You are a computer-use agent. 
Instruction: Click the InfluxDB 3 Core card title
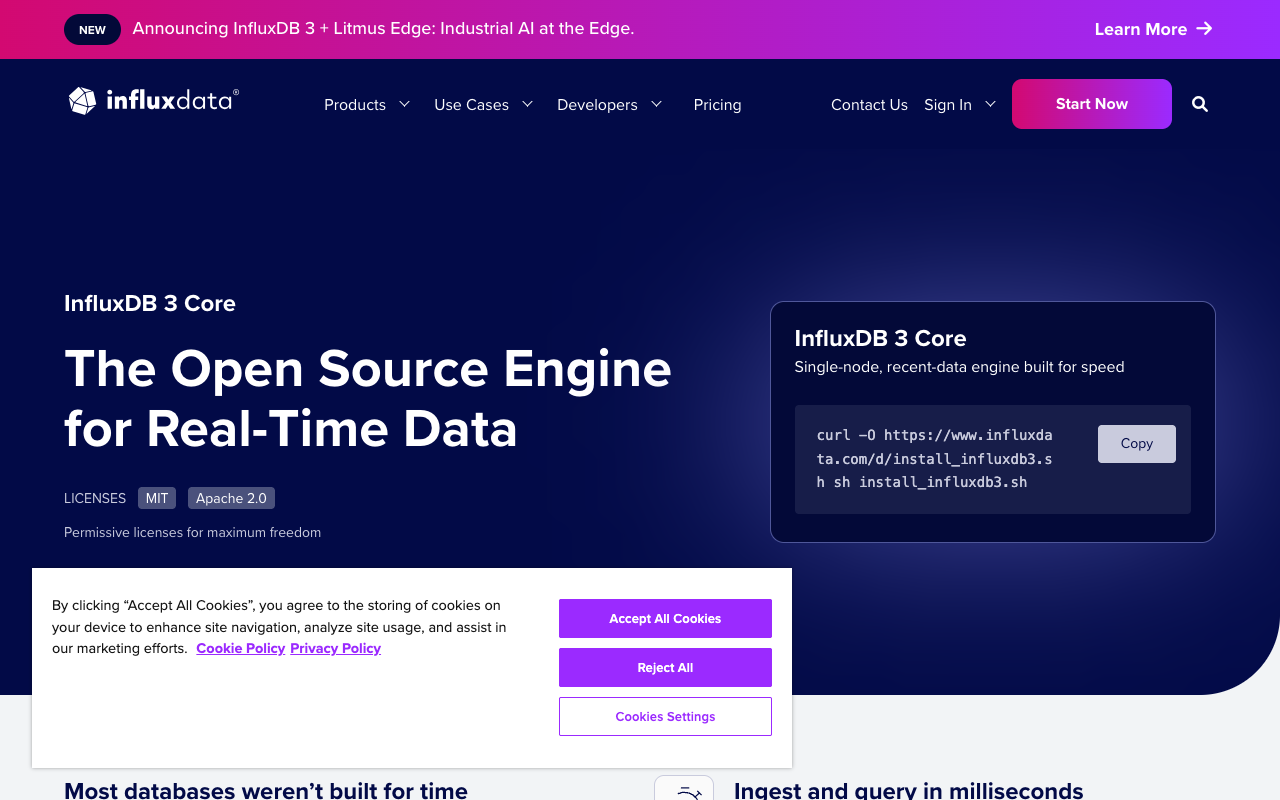coord(880,338)
